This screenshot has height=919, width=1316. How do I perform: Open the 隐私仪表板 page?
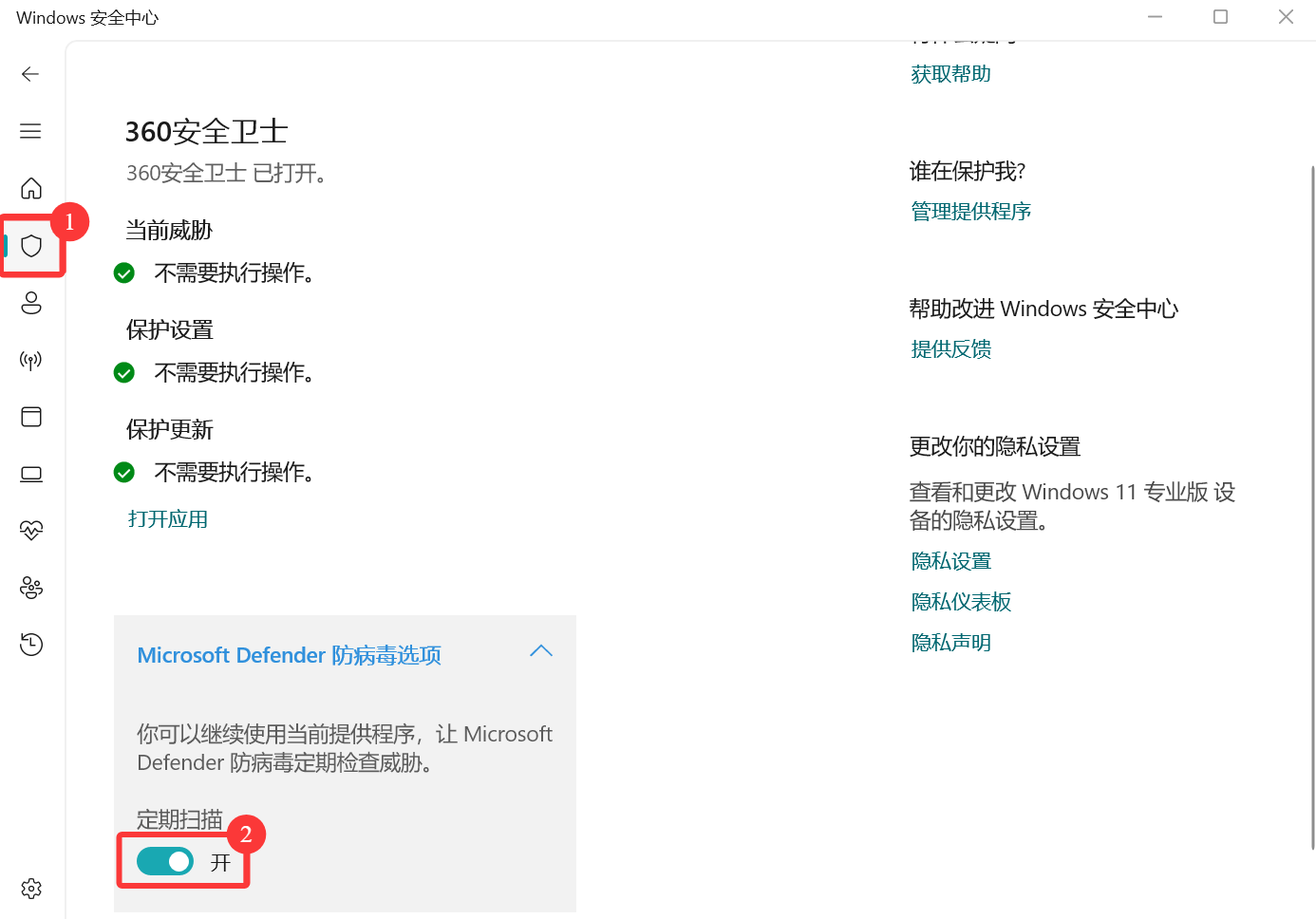[960, 601]
